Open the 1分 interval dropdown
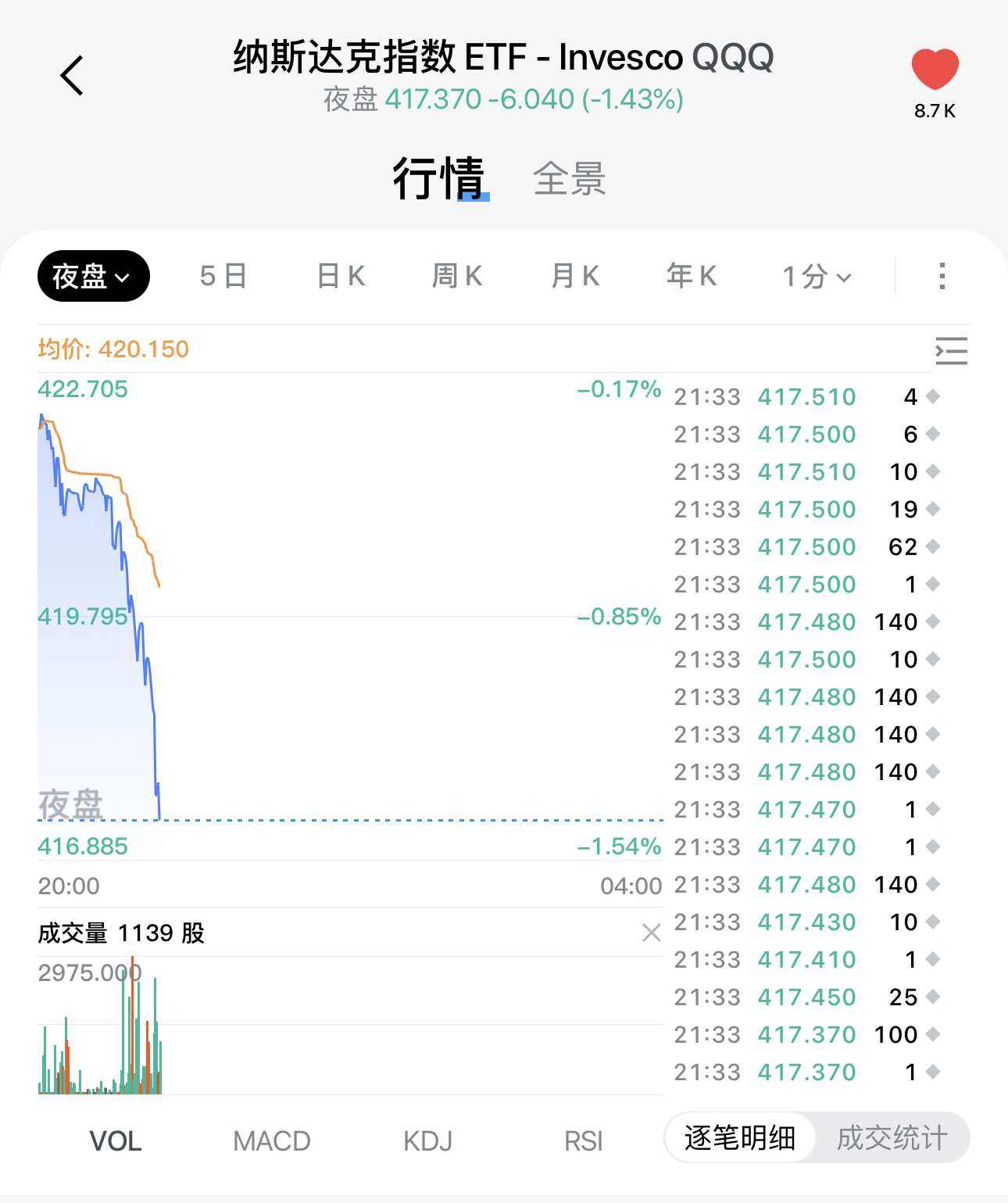1008x1203 pixels. 817,276
